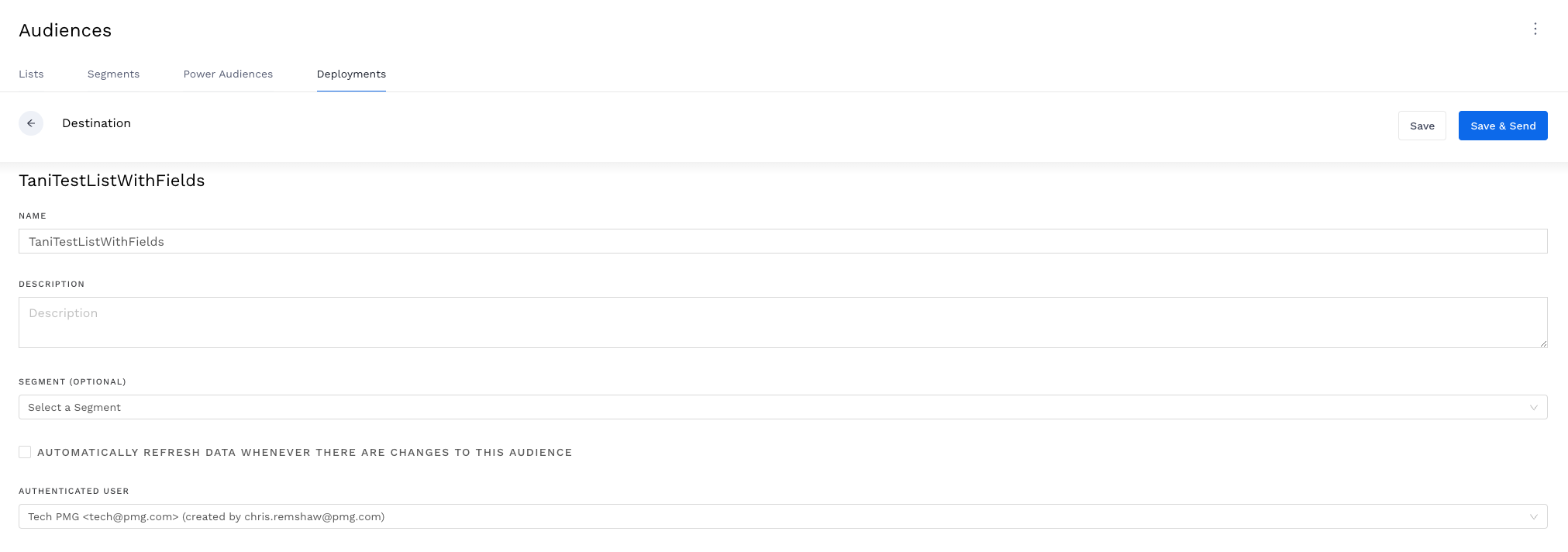Image resolution: width=1568 pixels, height=552 pixels.
Task: Click the Audiences heading
Action: tap(65, 30)
